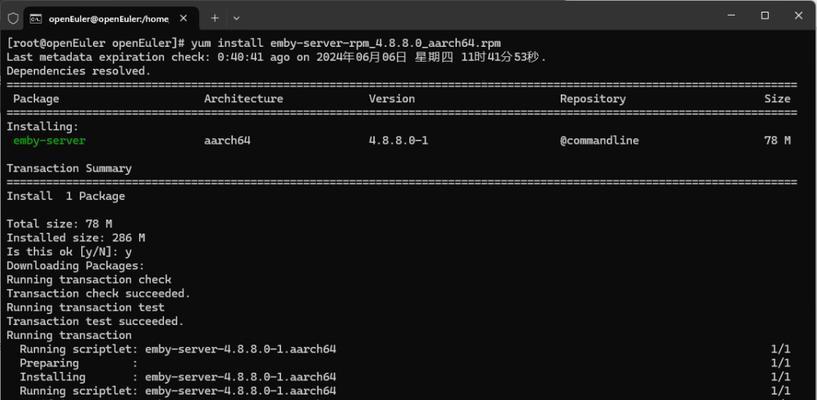Image resolution: width=817 pixels, height=400 pixels.
Task: Click the yum install command text
Action: click(346, 43)
